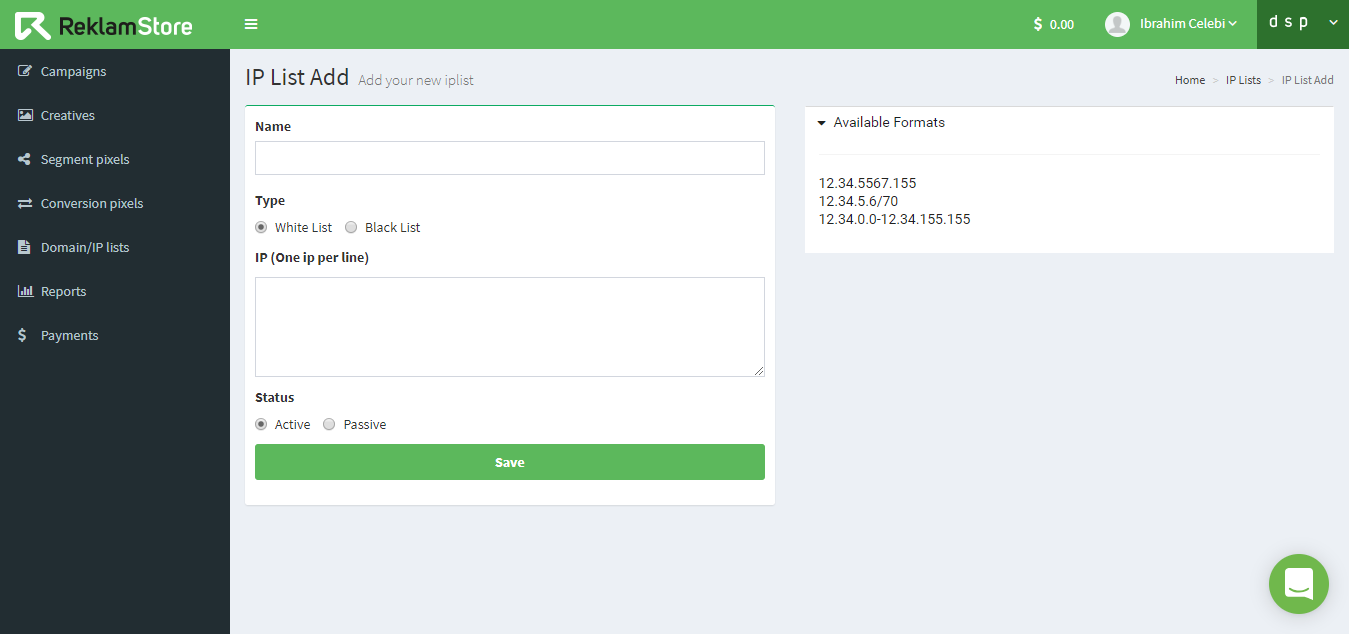Viewport: 1349px width, 634px height.
Task: Set status to Passive
Action: point(329,424)
